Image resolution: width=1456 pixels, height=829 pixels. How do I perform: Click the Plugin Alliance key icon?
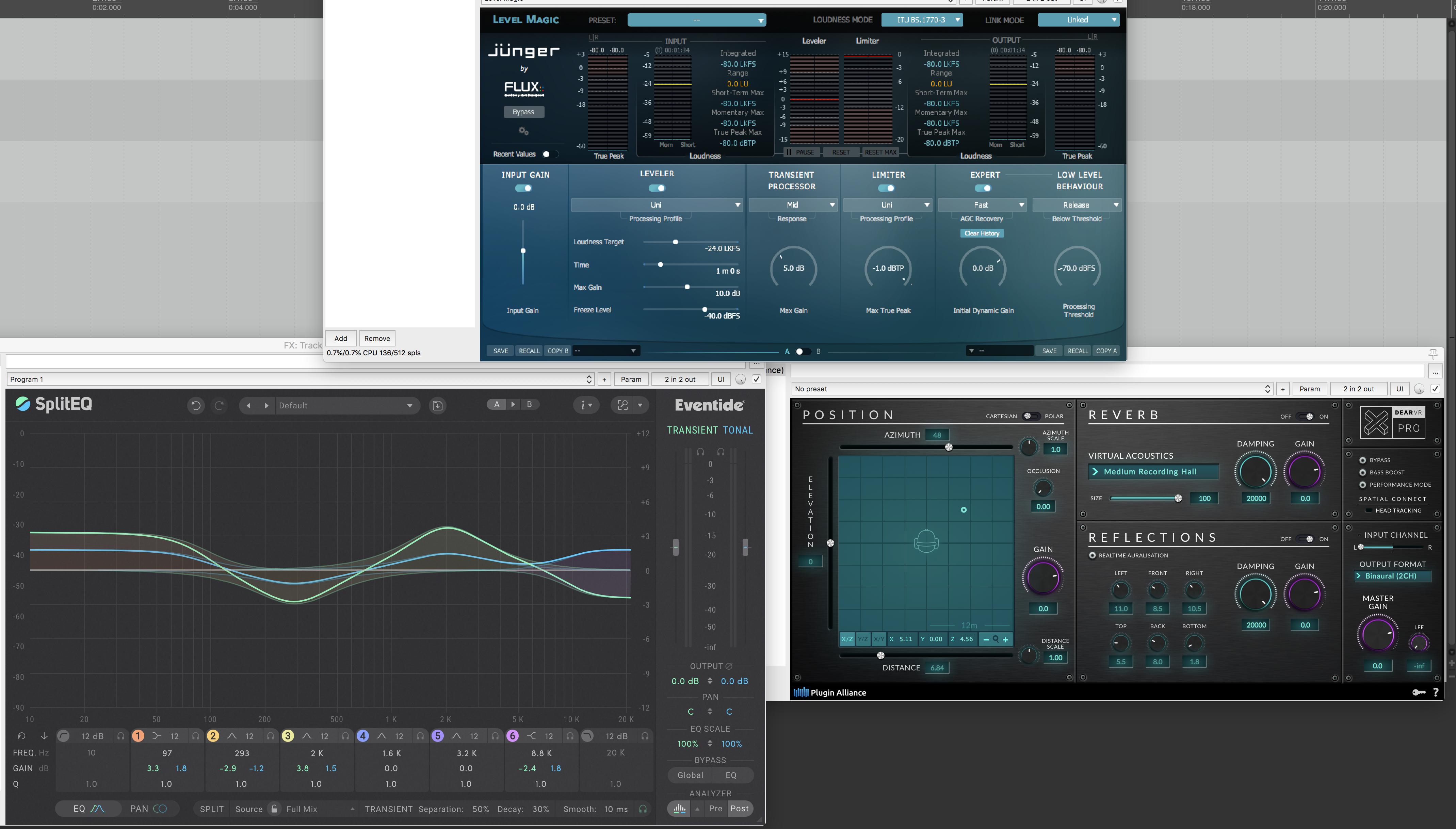point(1419,692)
